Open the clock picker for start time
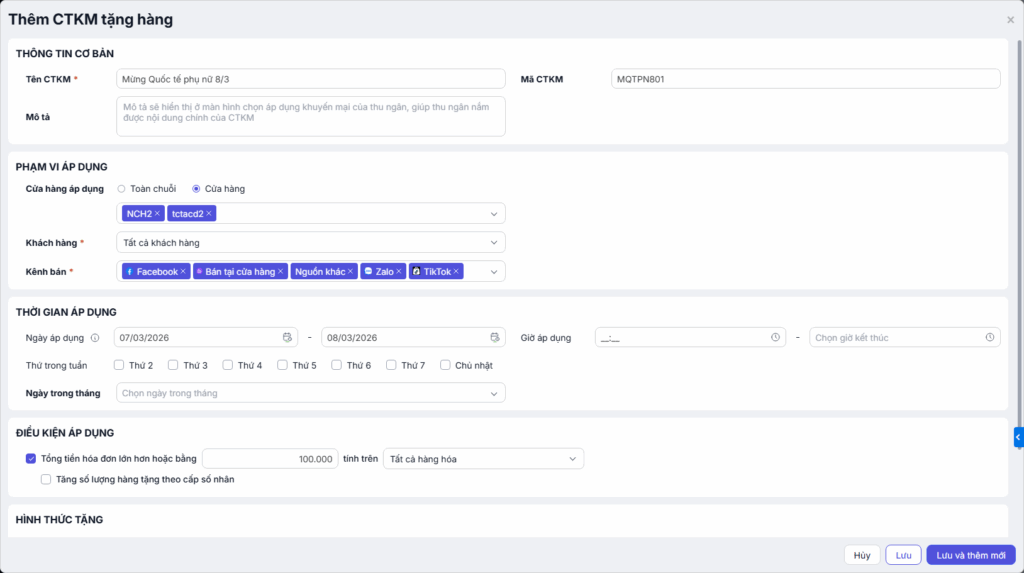Image resolution: width=1024 pixels, height=573 pixels. click(775, 338)
